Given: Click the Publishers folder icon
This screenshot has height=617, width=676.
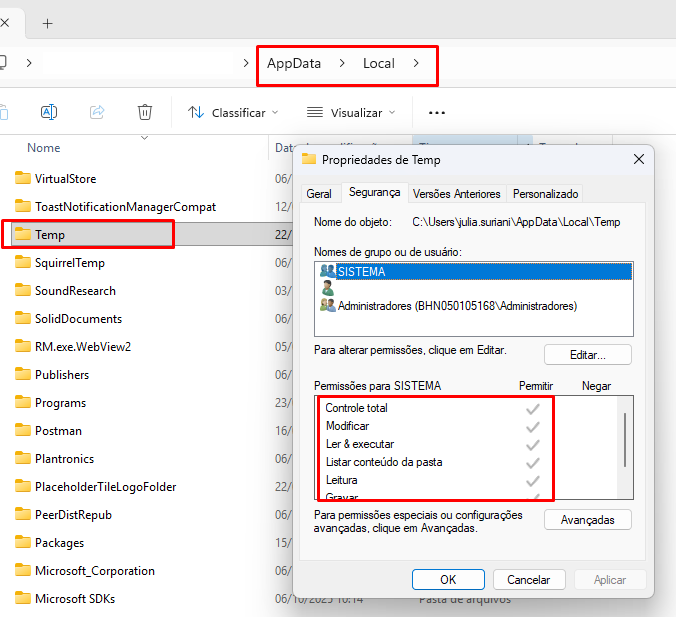Looking at the screenshot, I should 22,374.
